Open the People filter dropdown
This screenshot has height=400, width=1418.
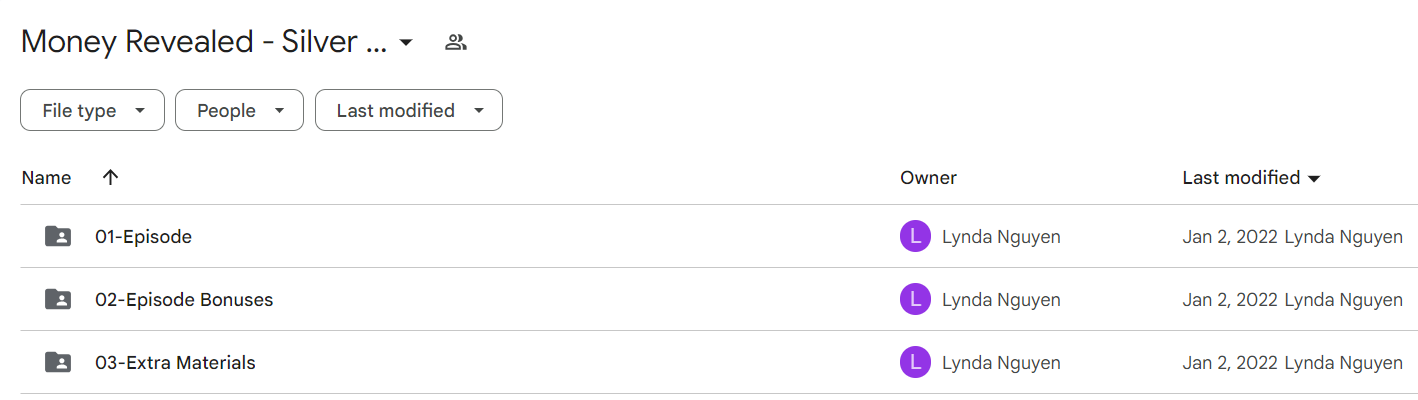(239, 110)
